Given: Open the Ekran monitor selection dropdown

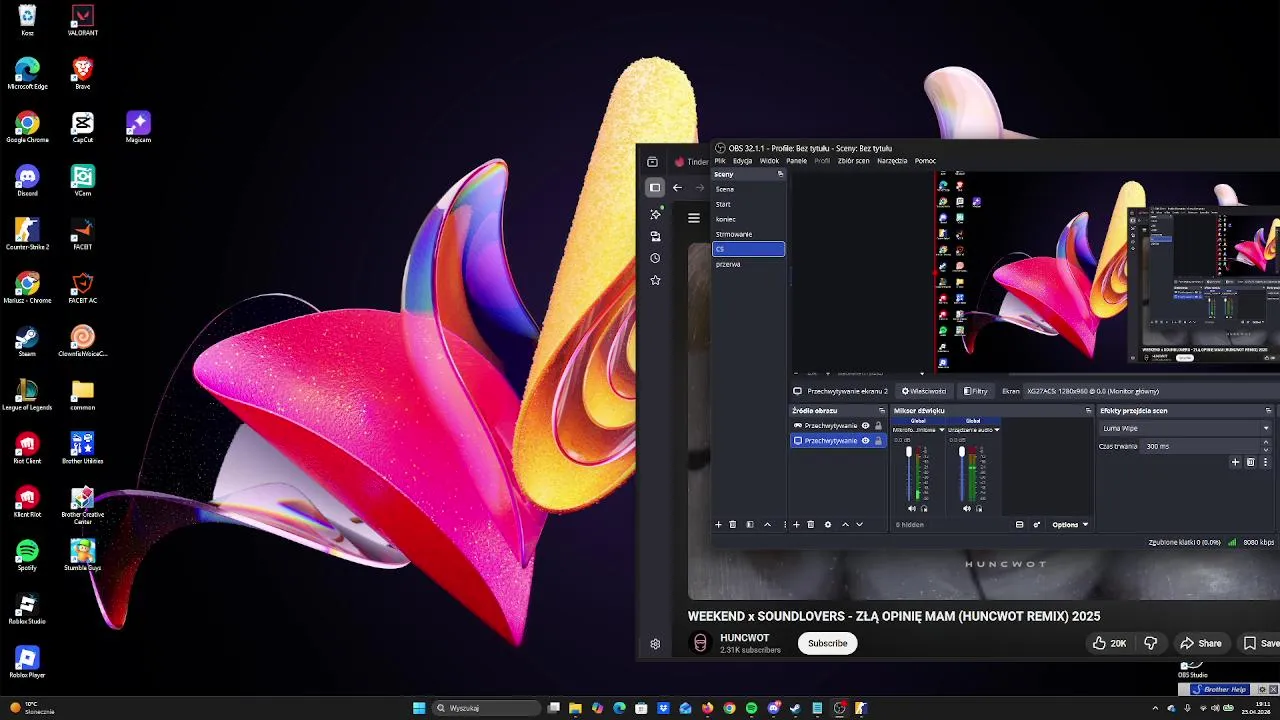Looking at the screenshot, I should (x=1153, y=391).
